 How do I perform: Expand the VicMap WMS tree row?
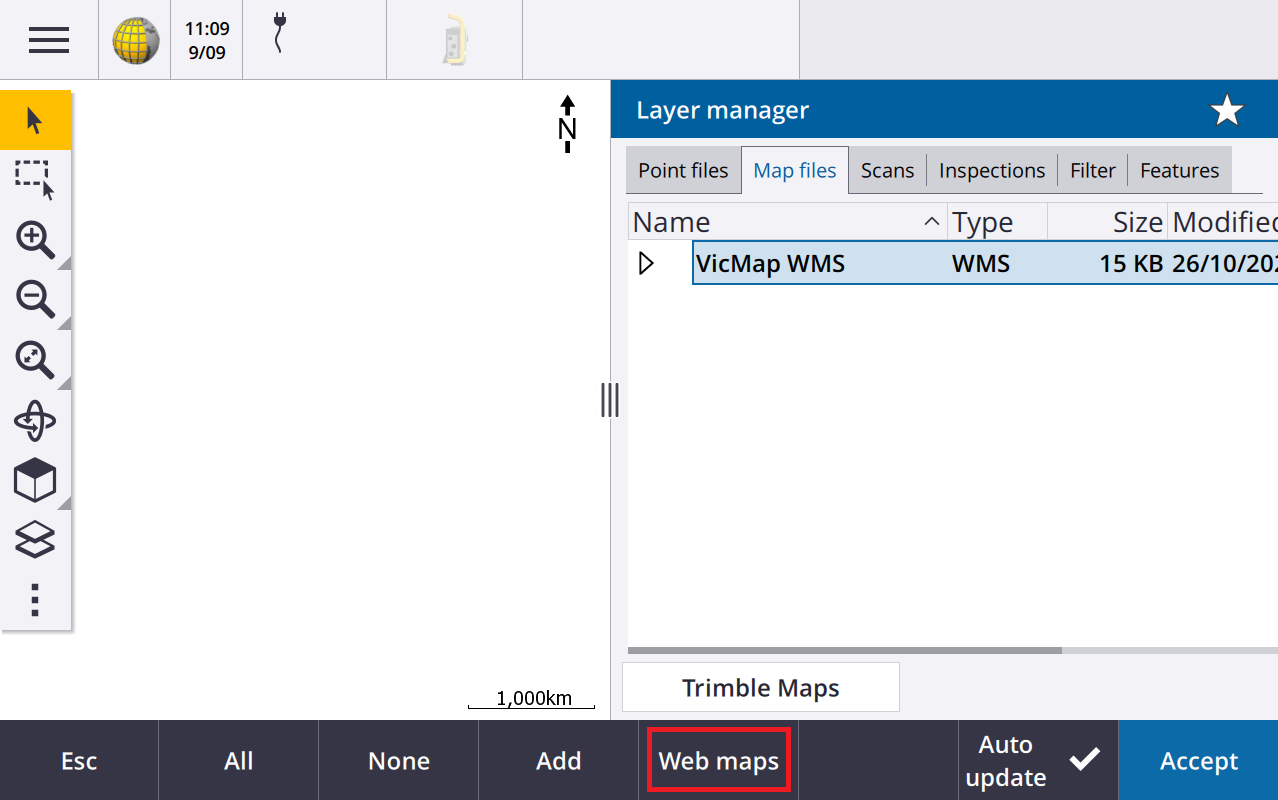[x=646, y=264]
